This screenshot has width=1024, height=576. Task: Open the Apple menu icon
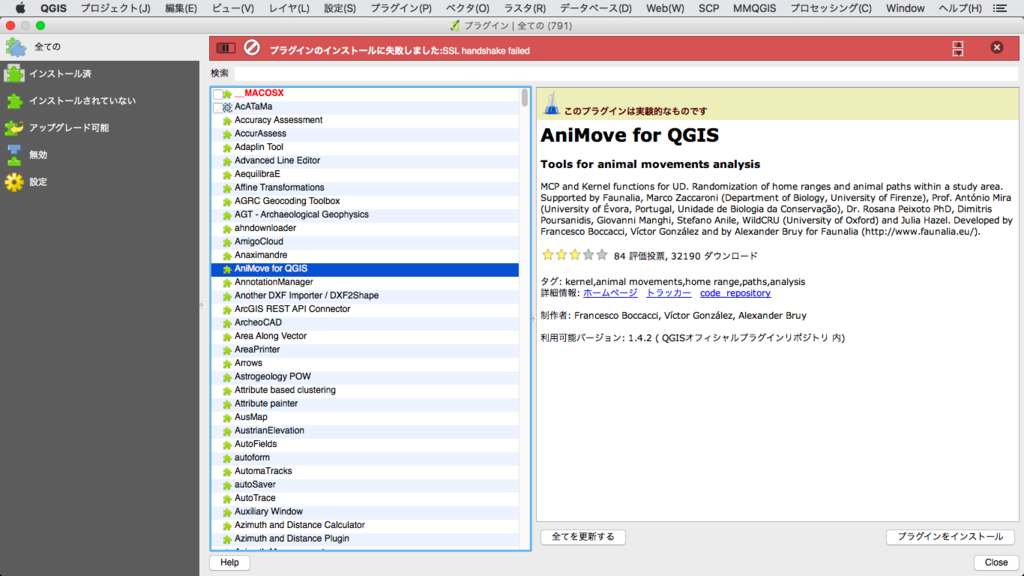click(20, 8)
